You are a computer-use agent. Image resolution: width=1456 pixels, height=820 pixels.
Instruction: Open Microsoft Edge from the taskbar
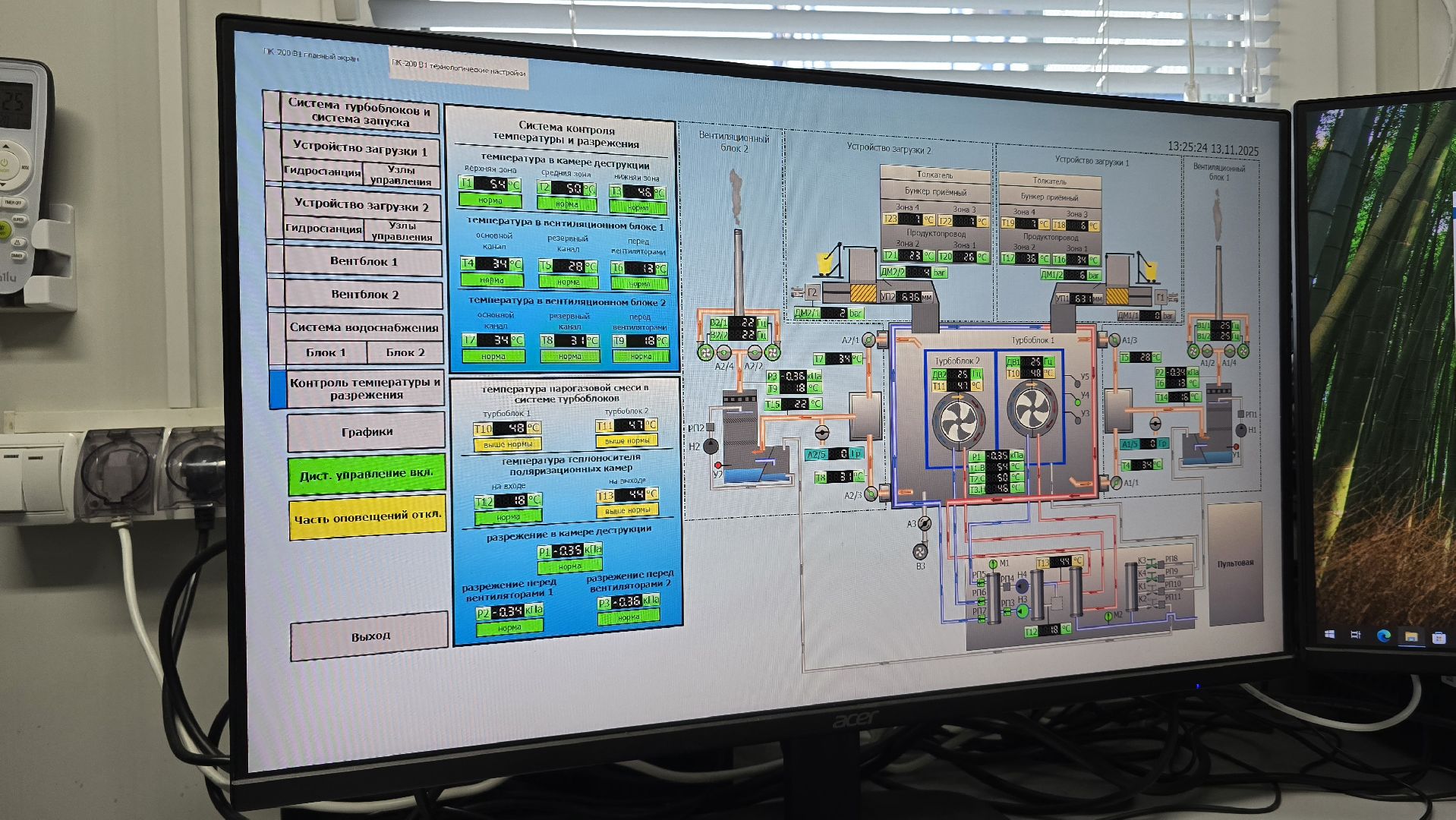coord(1383,635)
